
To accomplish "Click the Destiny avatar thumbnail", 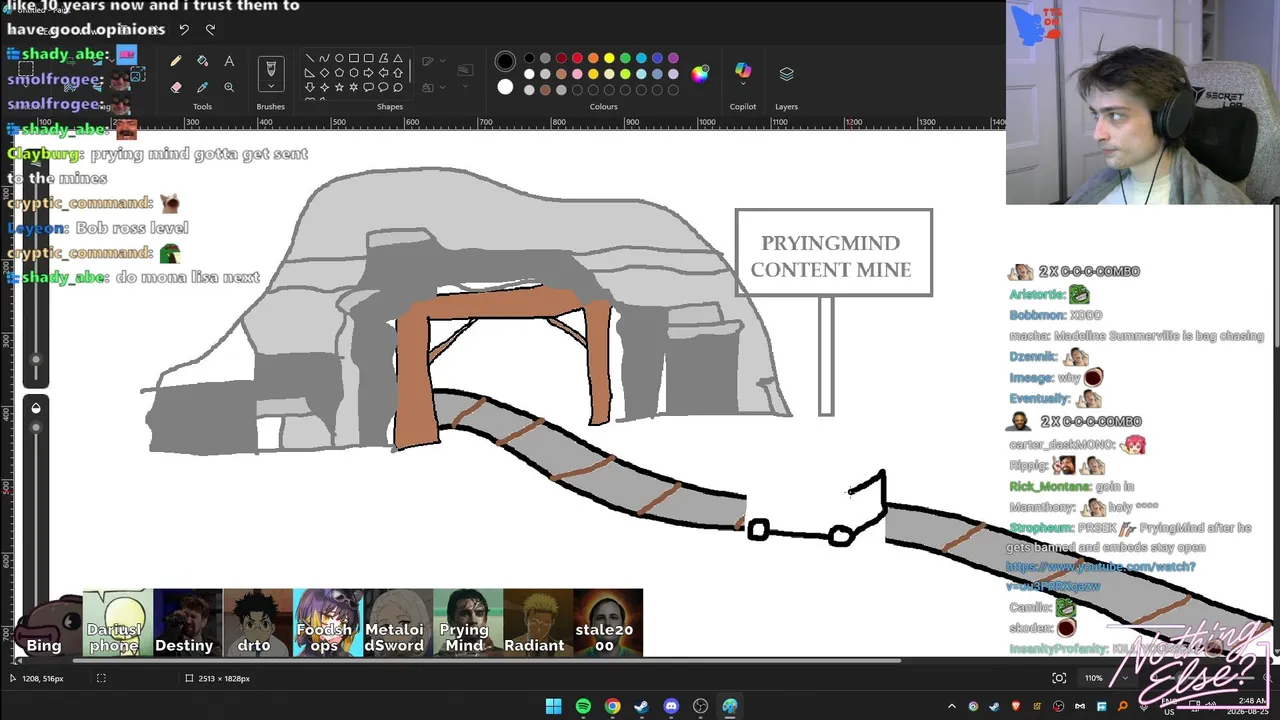I will pyautogui.click(x=185, y=622).
